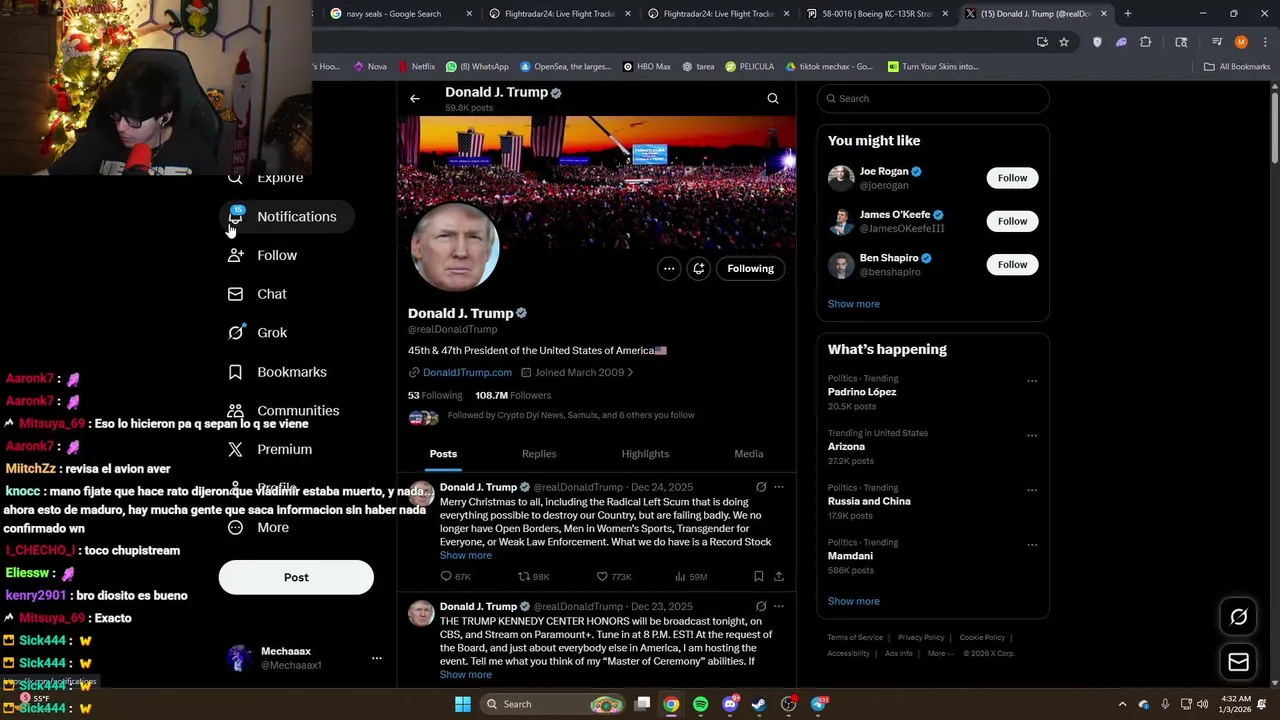Repost the Dec 24 post
The image size is (1280, 720).
tap(523, 576)
